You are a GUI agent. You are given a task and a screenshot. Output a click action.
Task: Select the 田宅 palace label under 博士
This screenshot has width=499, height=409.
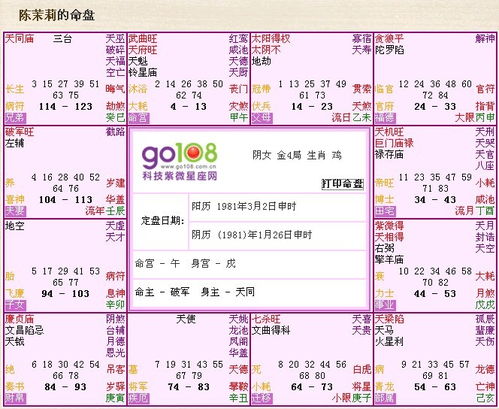pyautogui.click(x=385, y=211)
